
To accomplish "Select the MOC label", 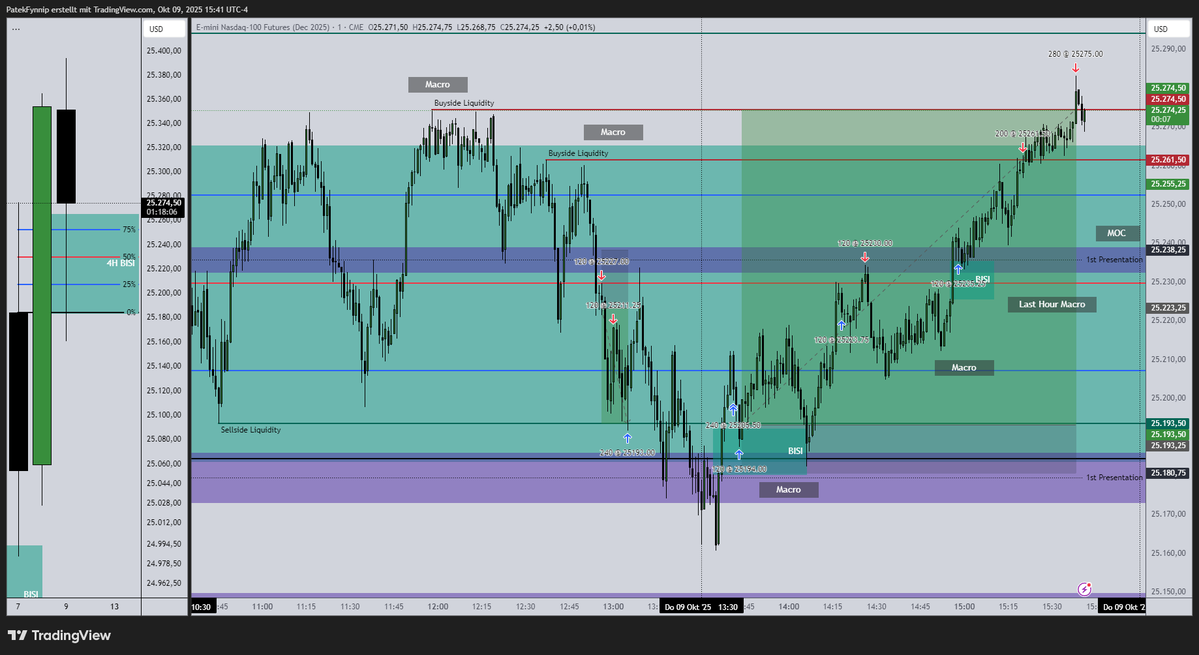I will click(x=1116, y=233).
